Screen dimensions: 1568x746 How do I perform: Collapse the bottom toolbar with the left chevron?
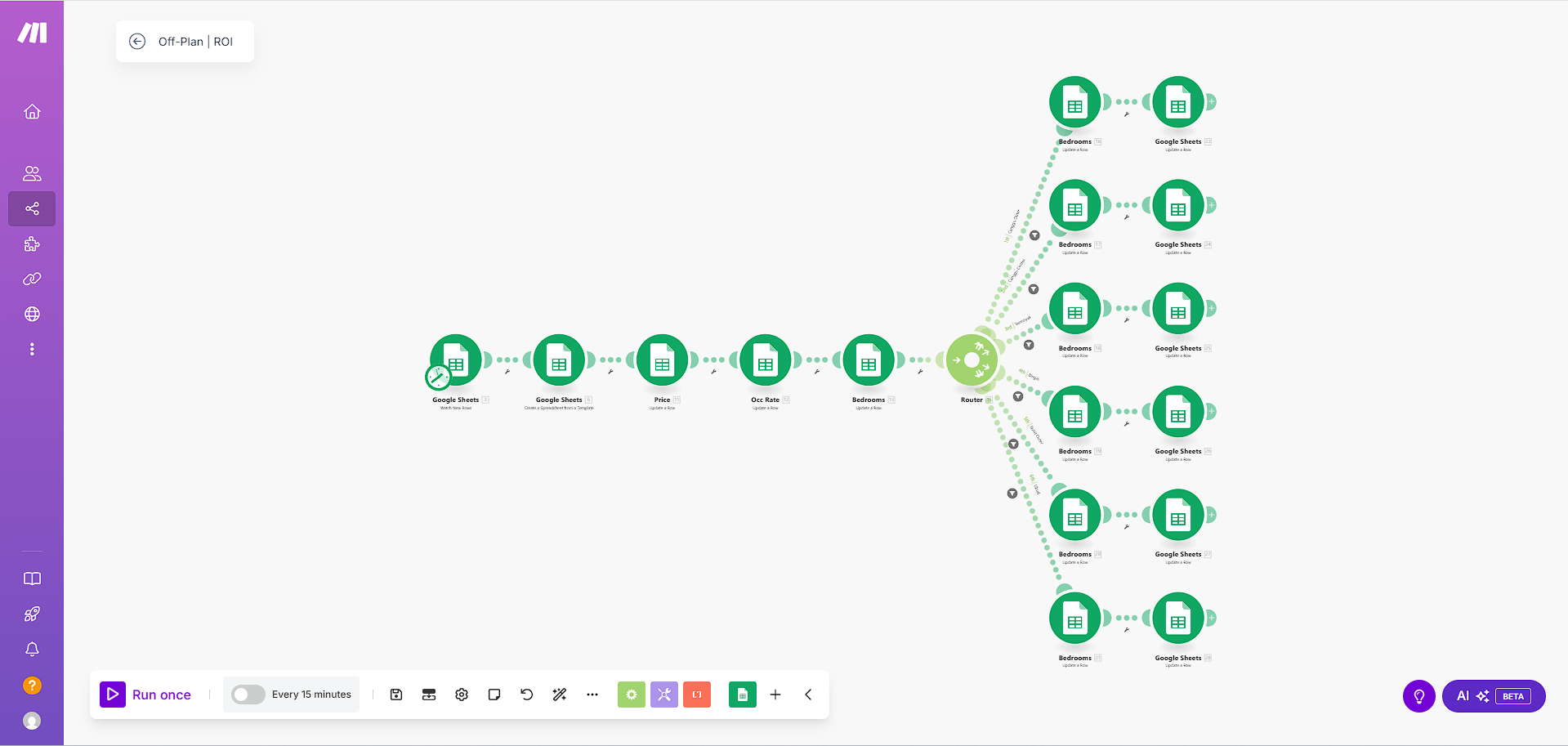click(x=807, y=695)
